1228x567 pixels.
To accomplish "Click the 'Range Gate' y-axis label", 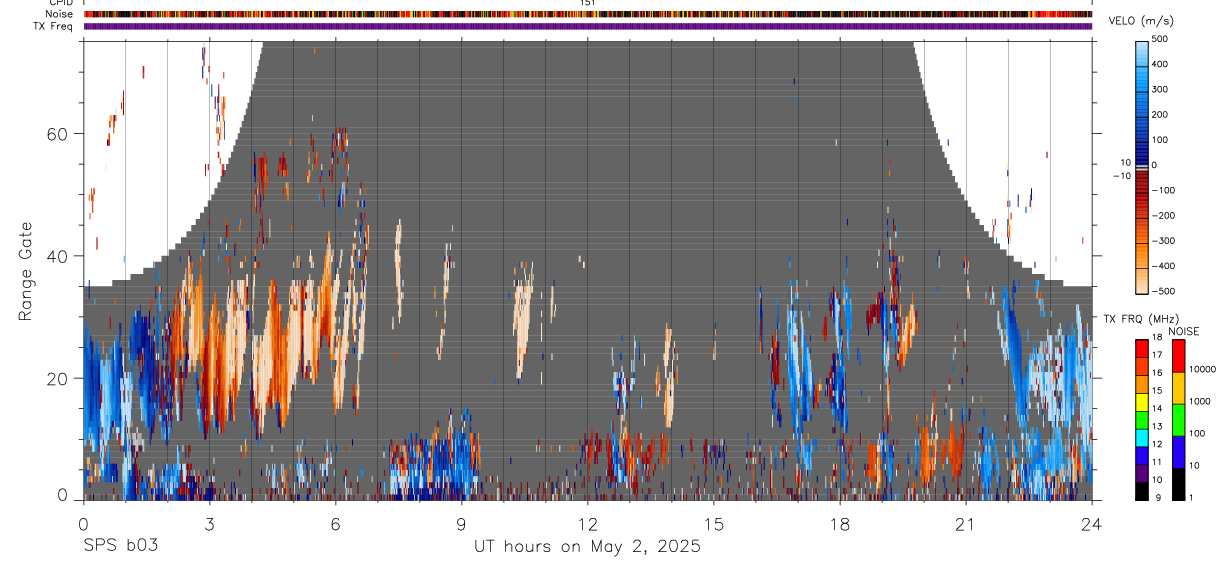I will (x=25, y=270).
